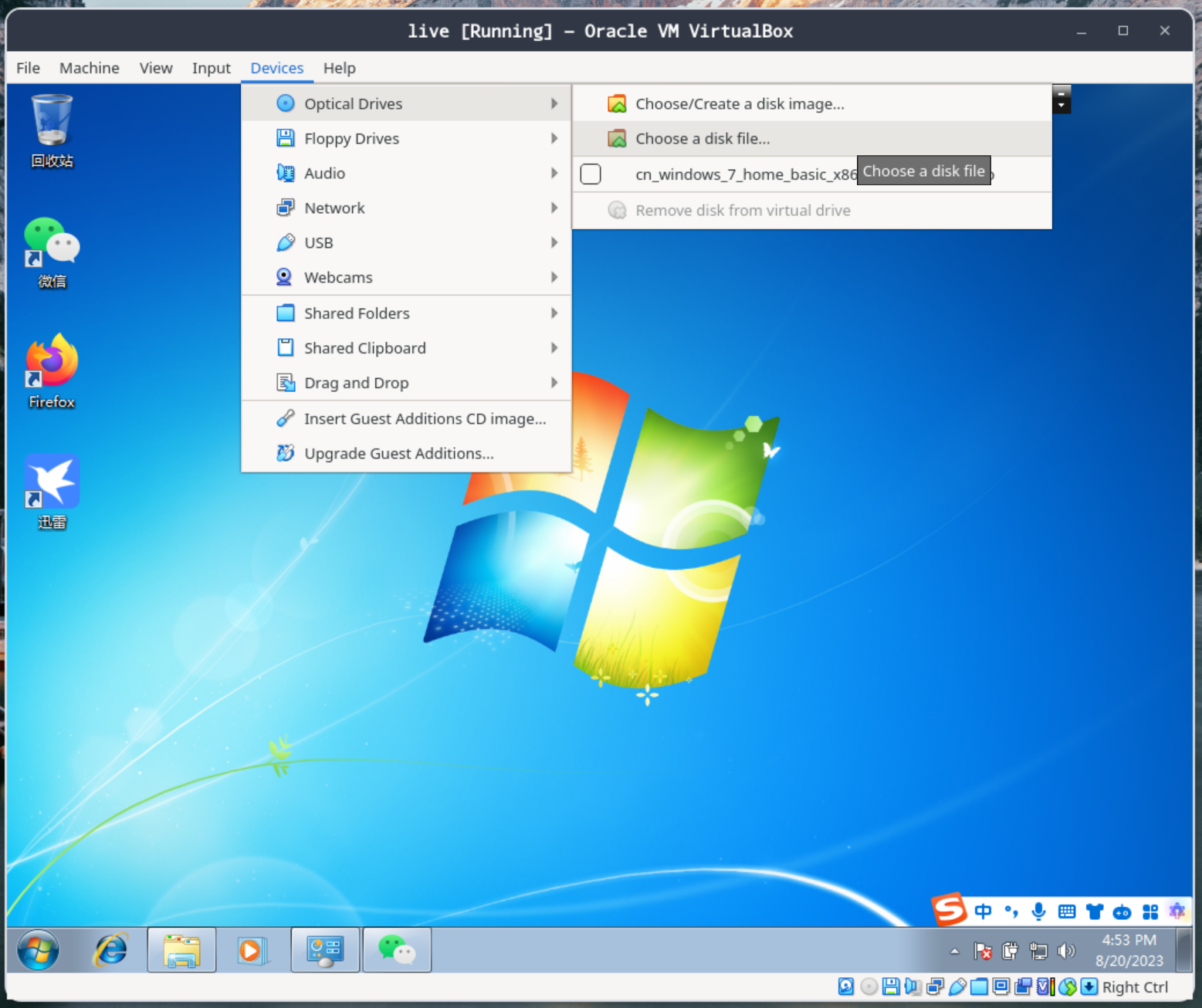This screenshot has height=1008, width=1202.
Task: Click the Right Ctrl host key label
Action: point(1135,987)
